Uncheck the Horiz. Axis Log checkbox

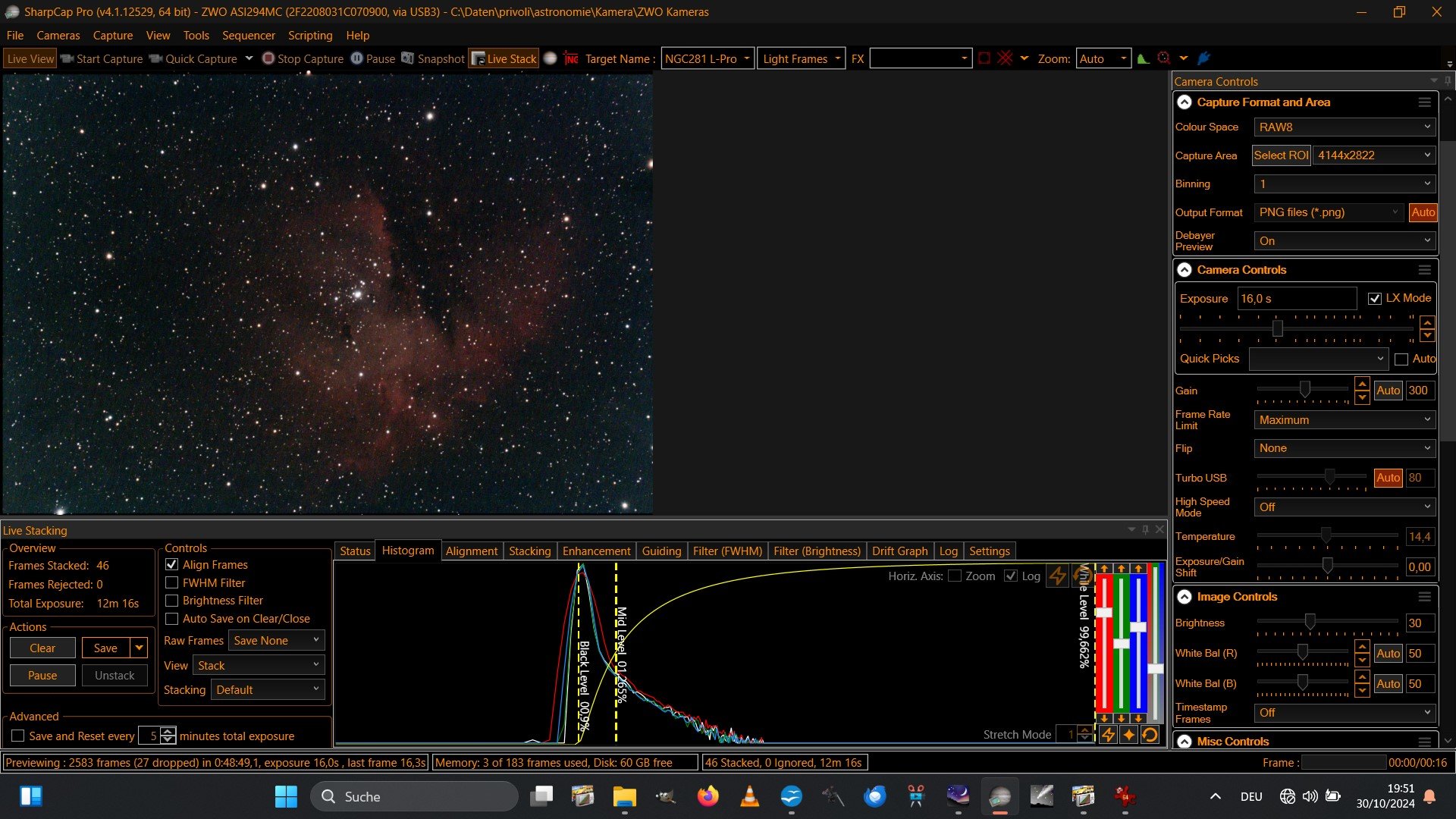(1010, 576)
